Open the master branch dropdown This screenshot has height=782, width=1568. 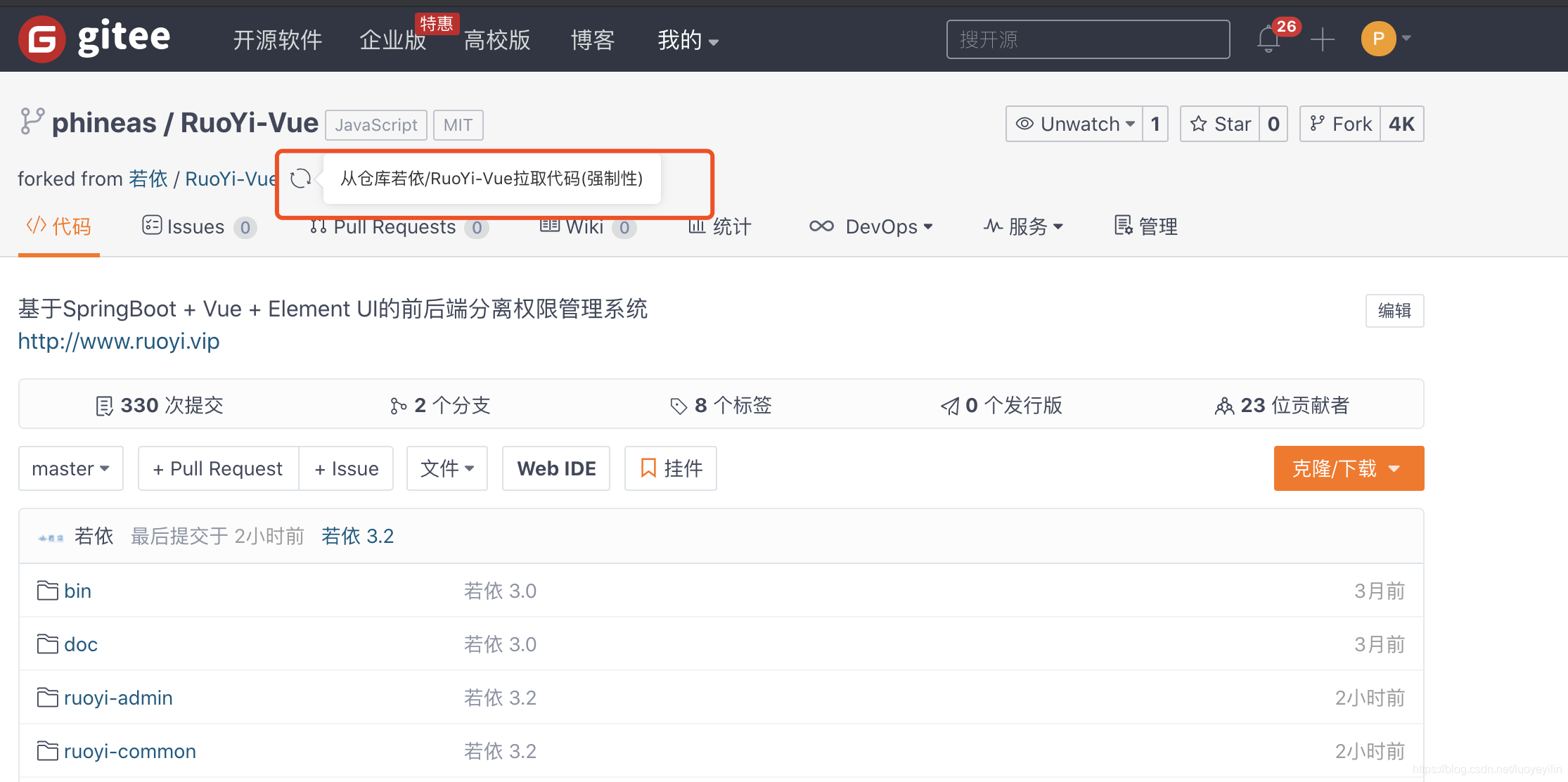[71, 468]
